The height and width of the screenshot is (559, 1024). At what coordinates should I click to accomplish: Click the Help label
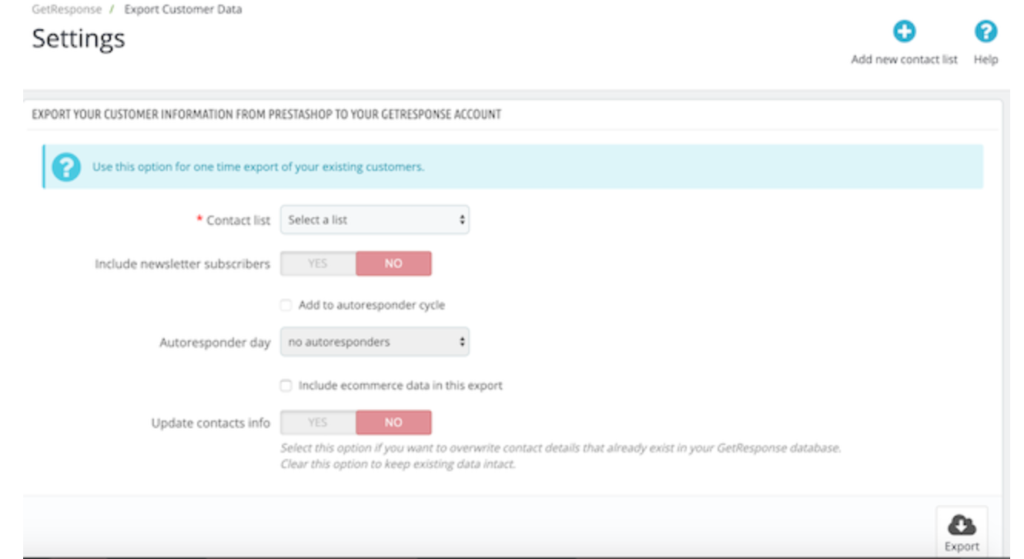click(x=985, y=59)
